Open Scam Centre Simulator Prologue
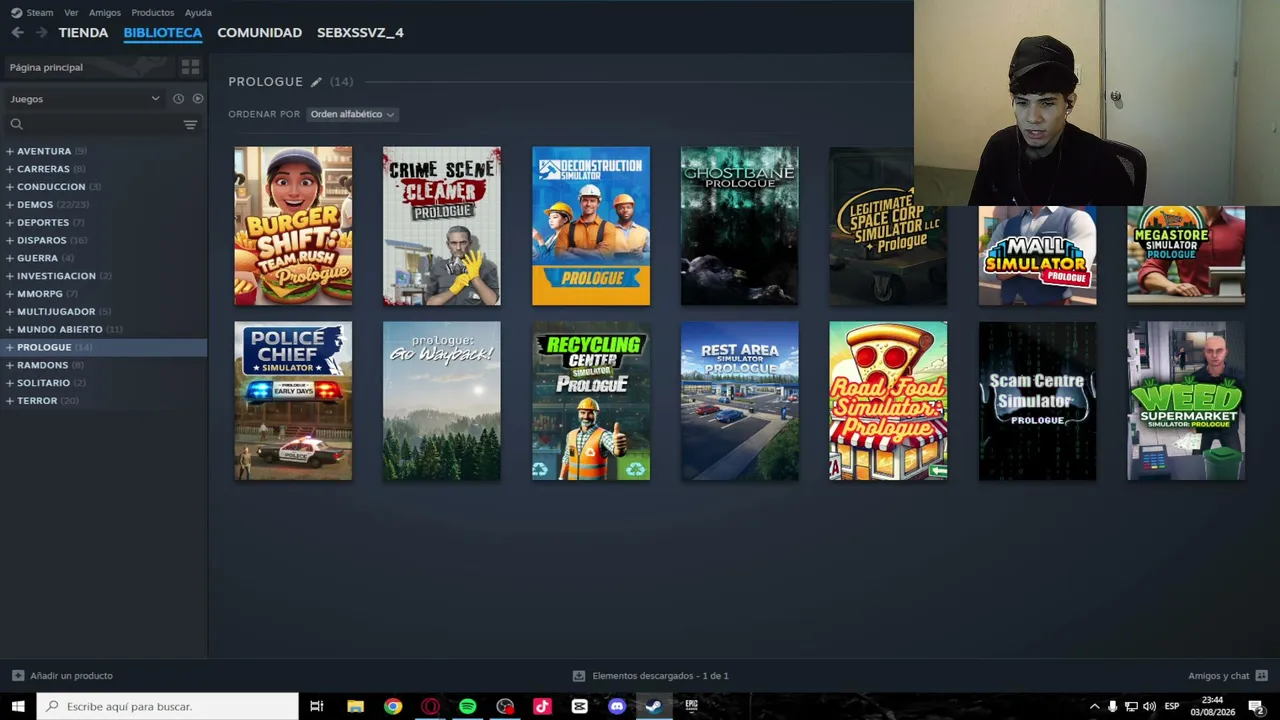Screen dimensions: 1280x720 pos(1037,401)
